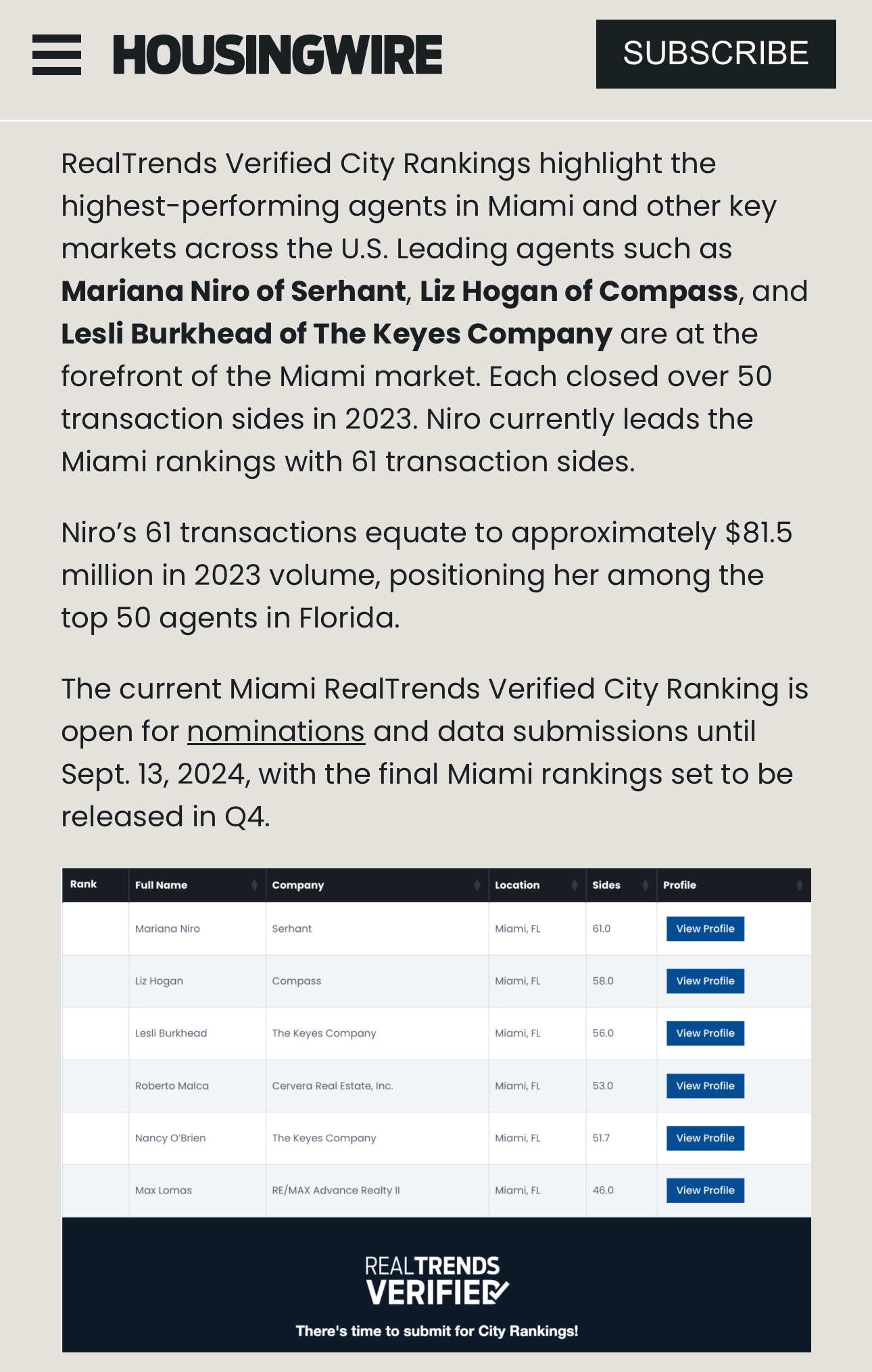This screenshot has height=1372, width=872.
Task: Follow the nominations link
Action: coord(276,732)
